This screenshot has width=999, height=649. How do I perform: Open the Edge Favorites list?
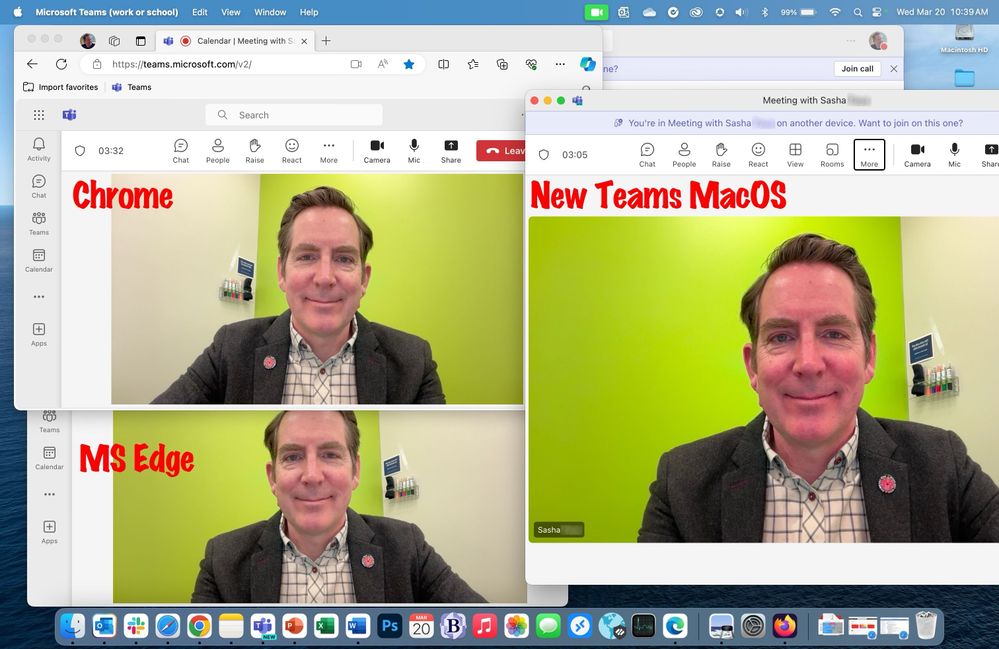pos(473,64)
